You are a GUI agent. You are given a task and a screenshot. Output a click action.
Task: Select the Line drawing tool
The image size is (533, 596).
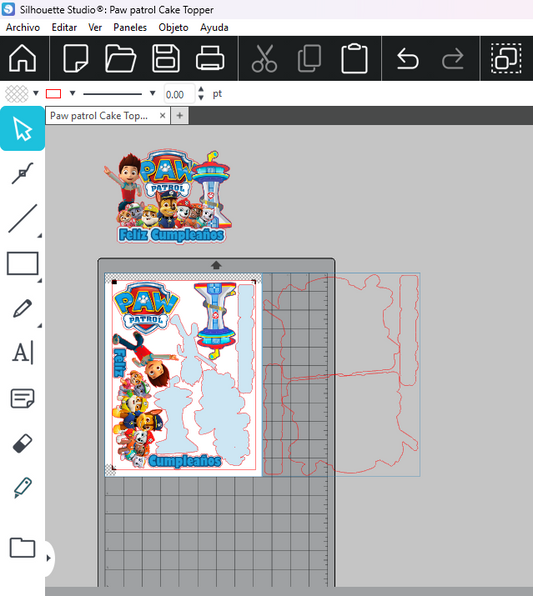22,219
